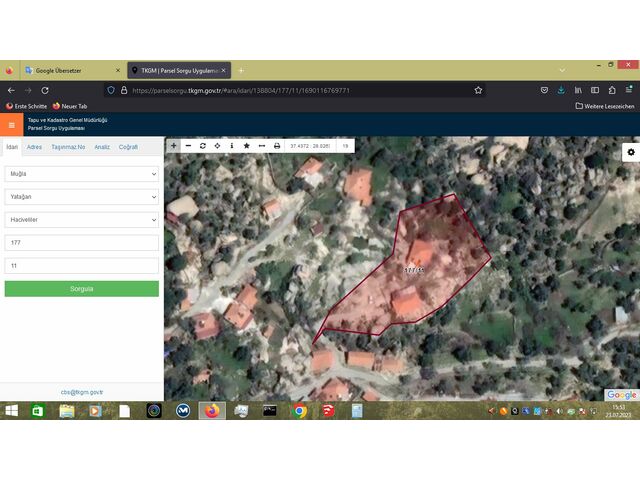Open the map settings gear icon
640x480 pixels.
coord(630,152)
